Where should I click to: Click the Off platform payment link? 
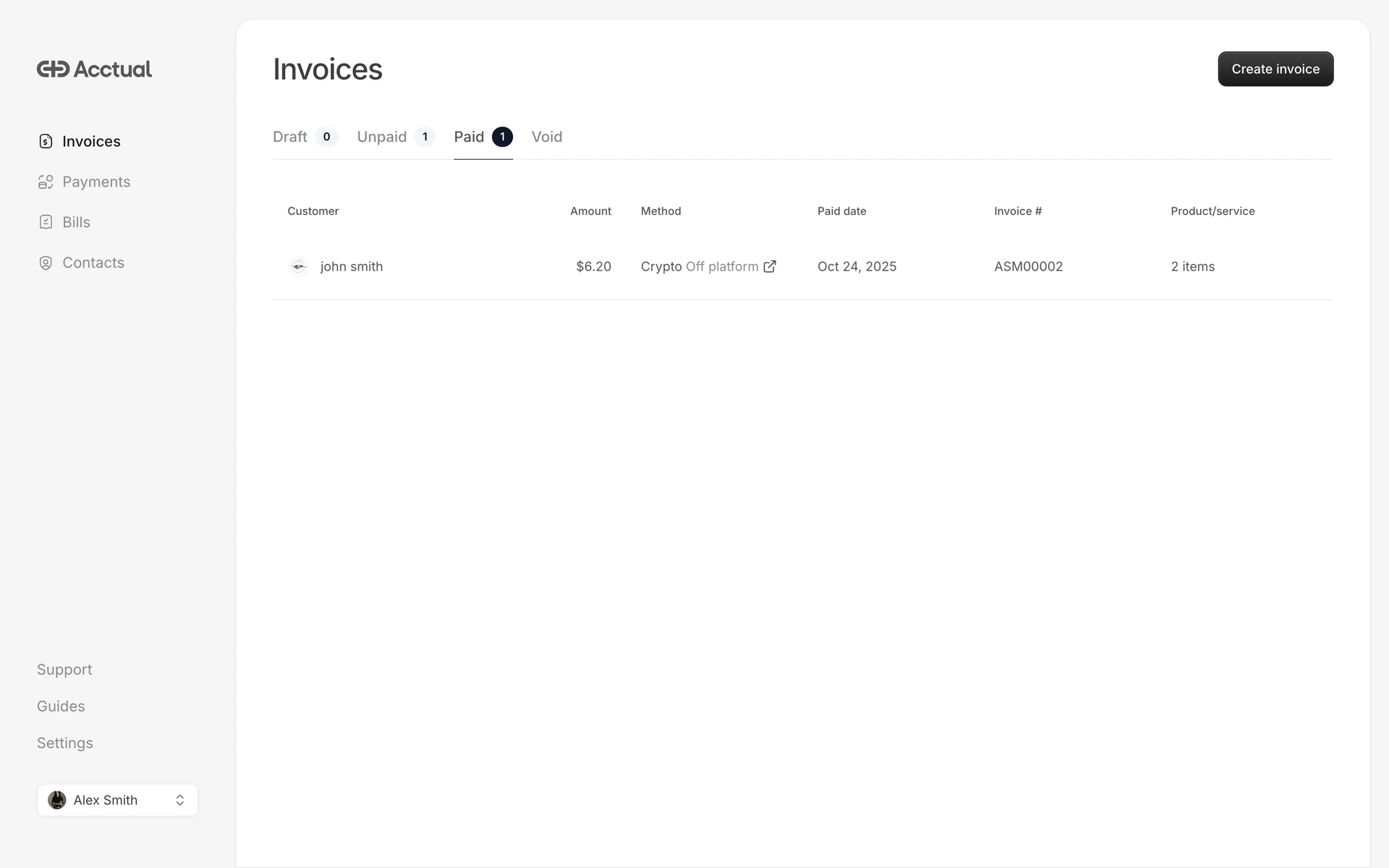pyautogui.click(x=722, y=266)
